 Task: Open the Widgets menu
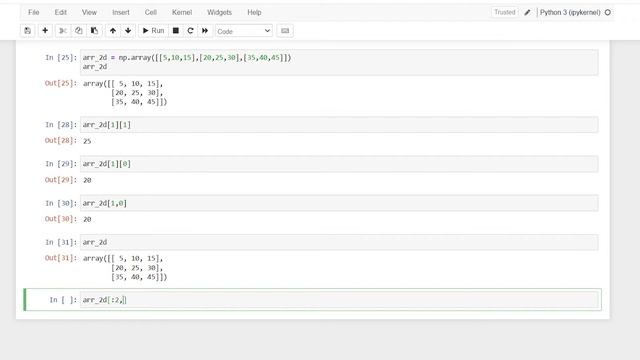[x=220, y=12]
